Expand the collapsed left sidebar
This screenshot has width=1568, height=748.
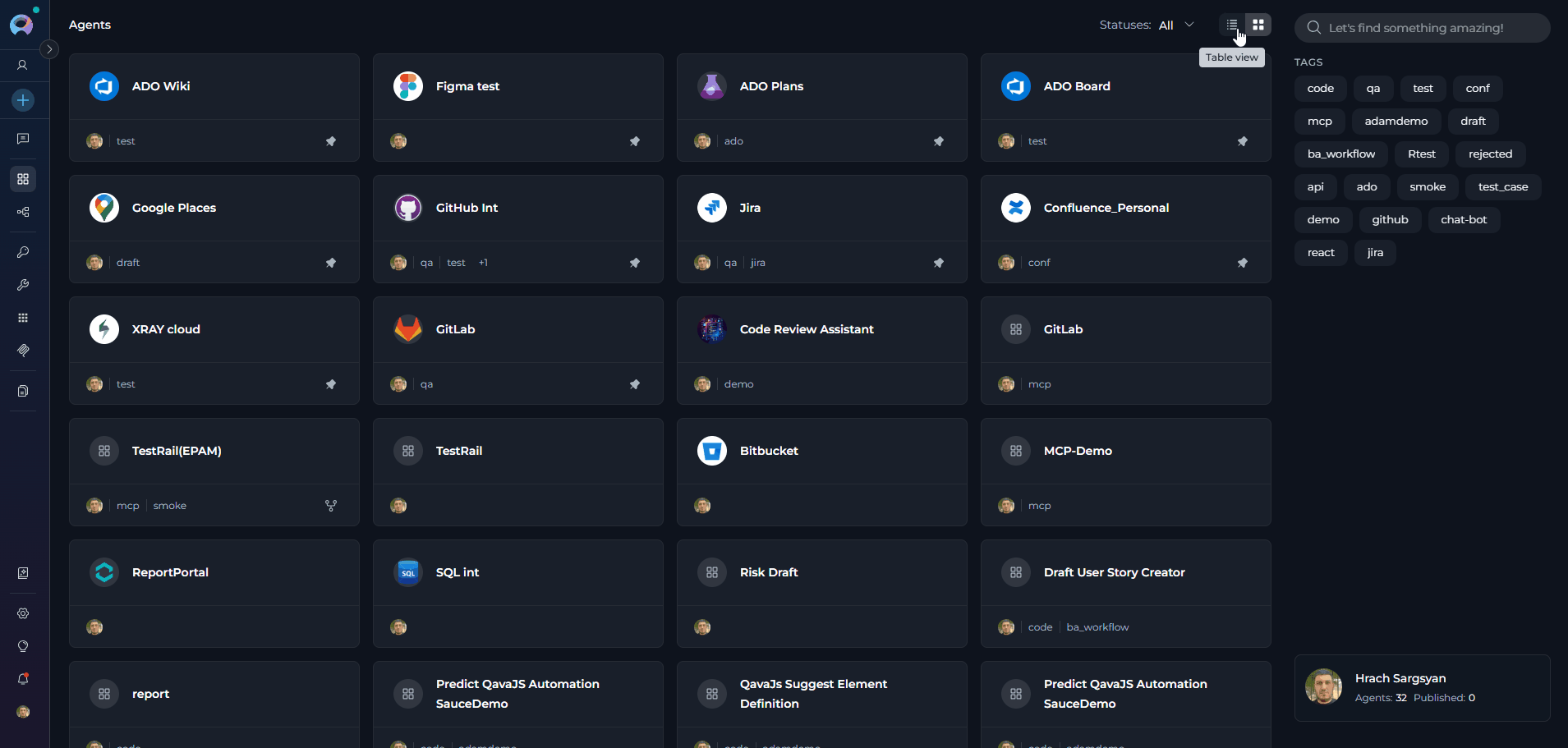pos(49,49)
